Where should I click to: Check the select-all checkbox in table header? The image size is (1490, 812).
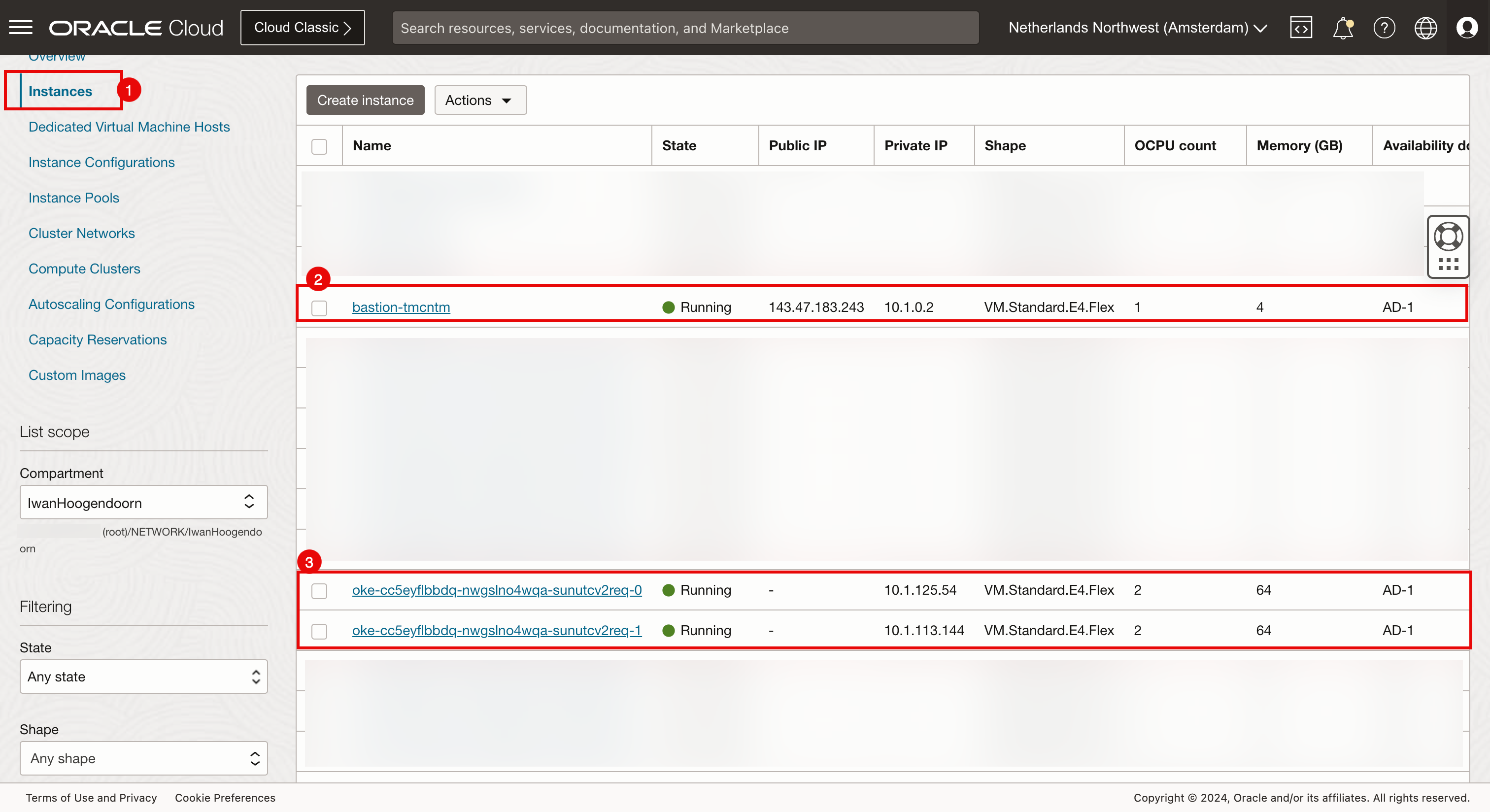click(x=319, y=146)
